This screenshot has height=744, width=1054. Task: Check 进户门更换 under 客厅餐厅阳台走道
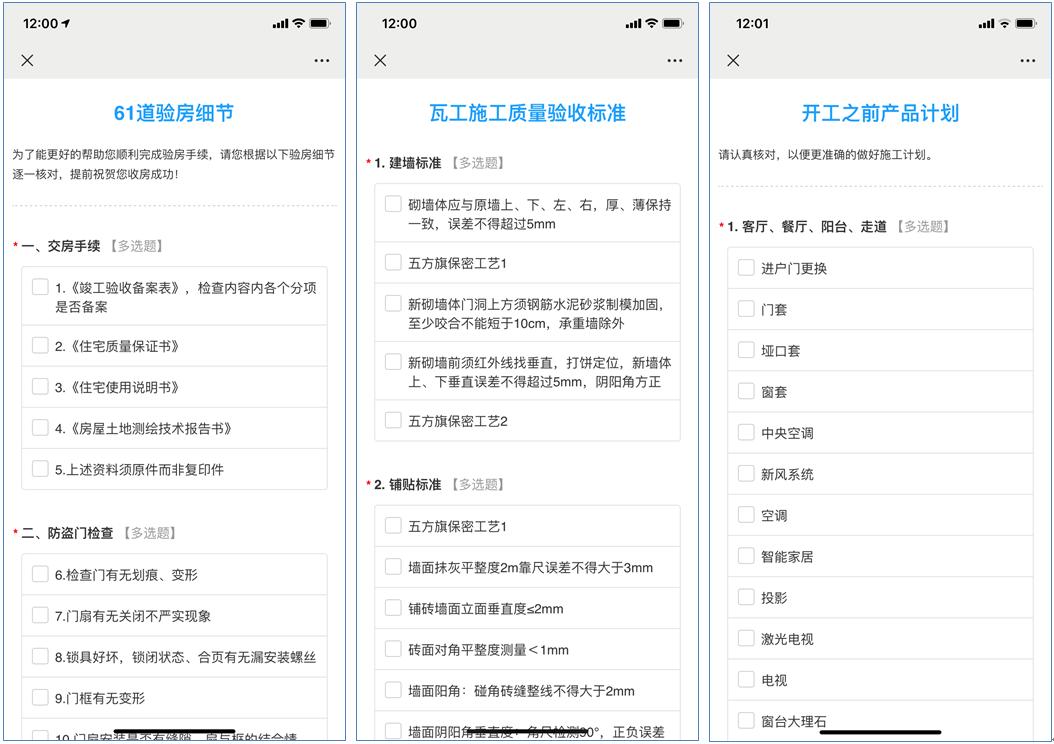click(745, 267)
